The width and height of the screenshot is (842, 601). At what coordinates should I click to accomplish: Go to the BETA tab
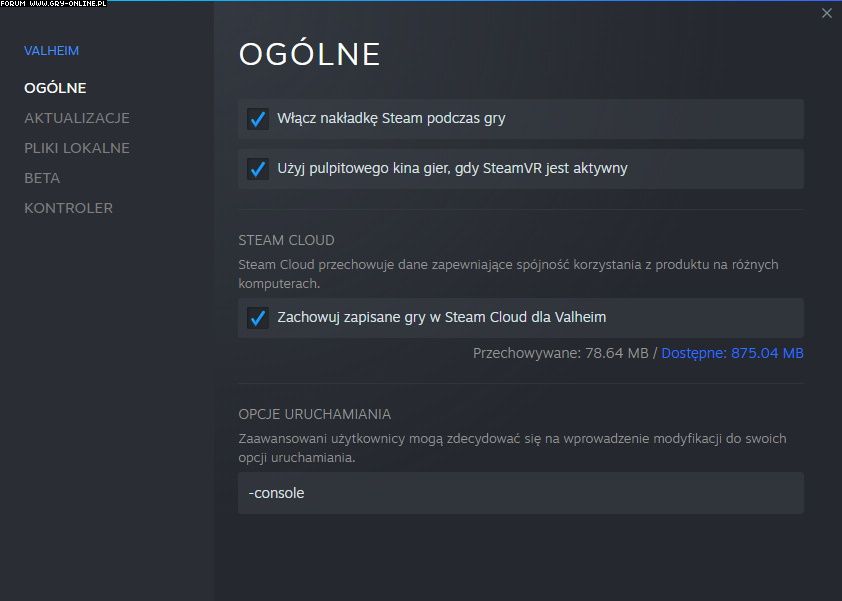tap(42, 178)
